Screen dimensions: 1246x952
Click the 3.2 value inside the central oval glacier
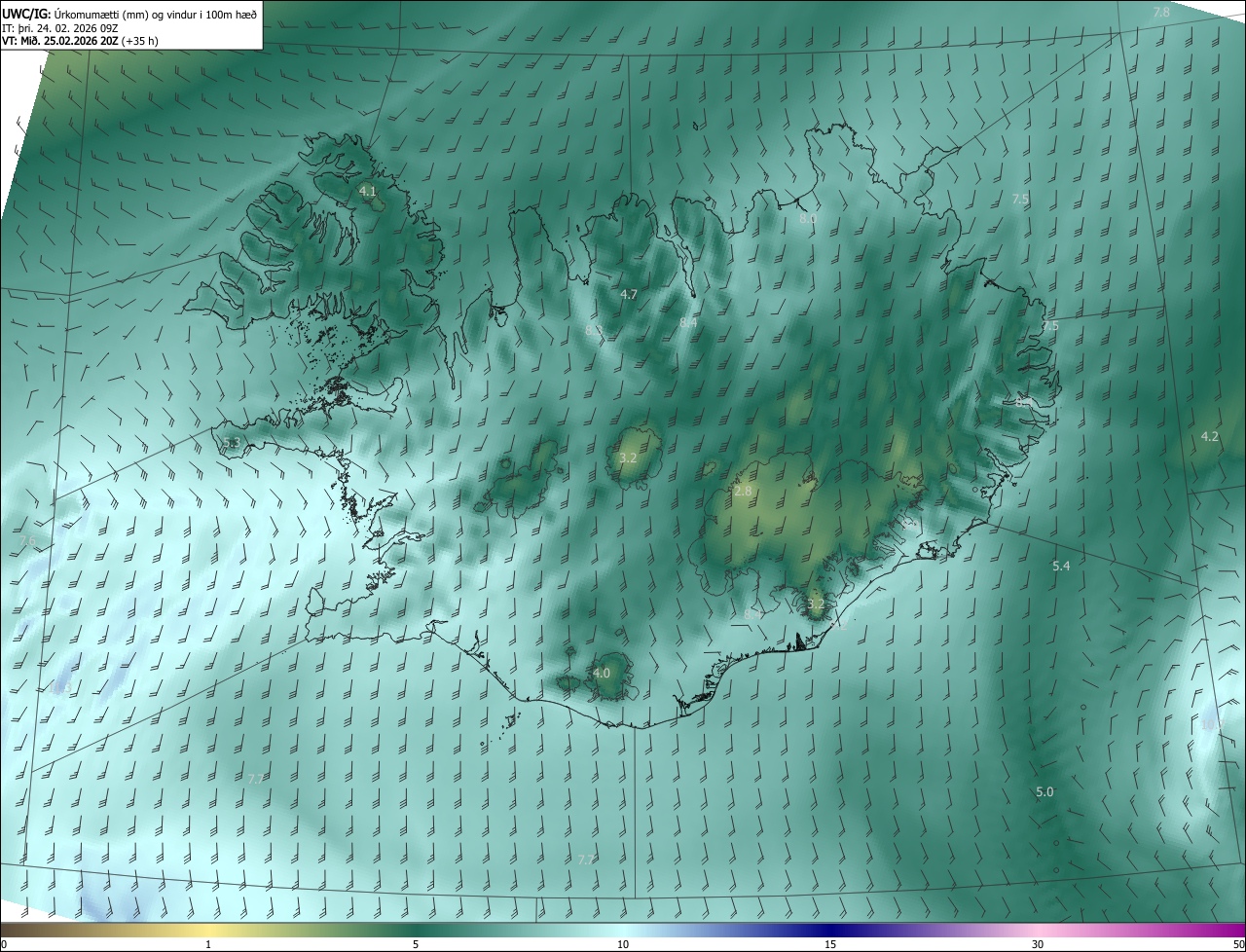tap(628, 458)
